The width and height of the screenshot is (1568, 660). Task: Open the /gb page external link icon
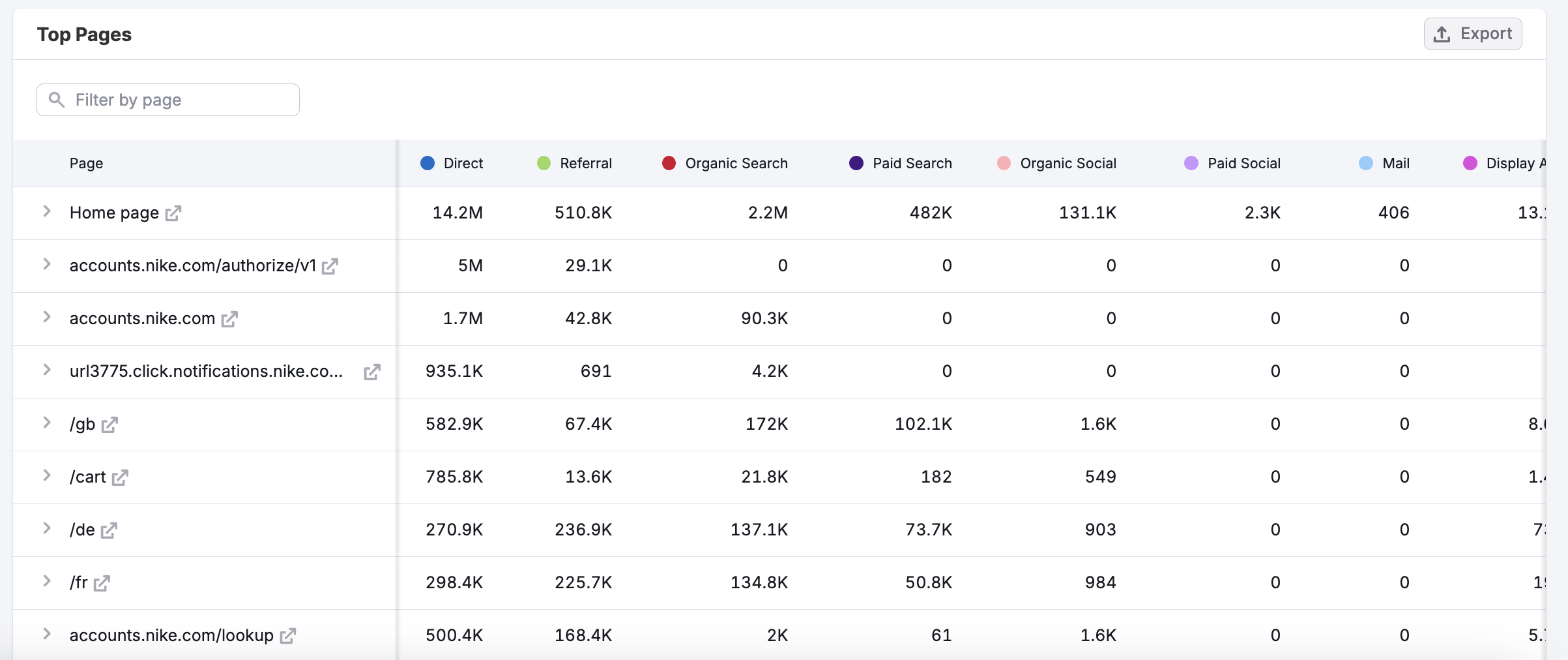[x=109, y=425]
